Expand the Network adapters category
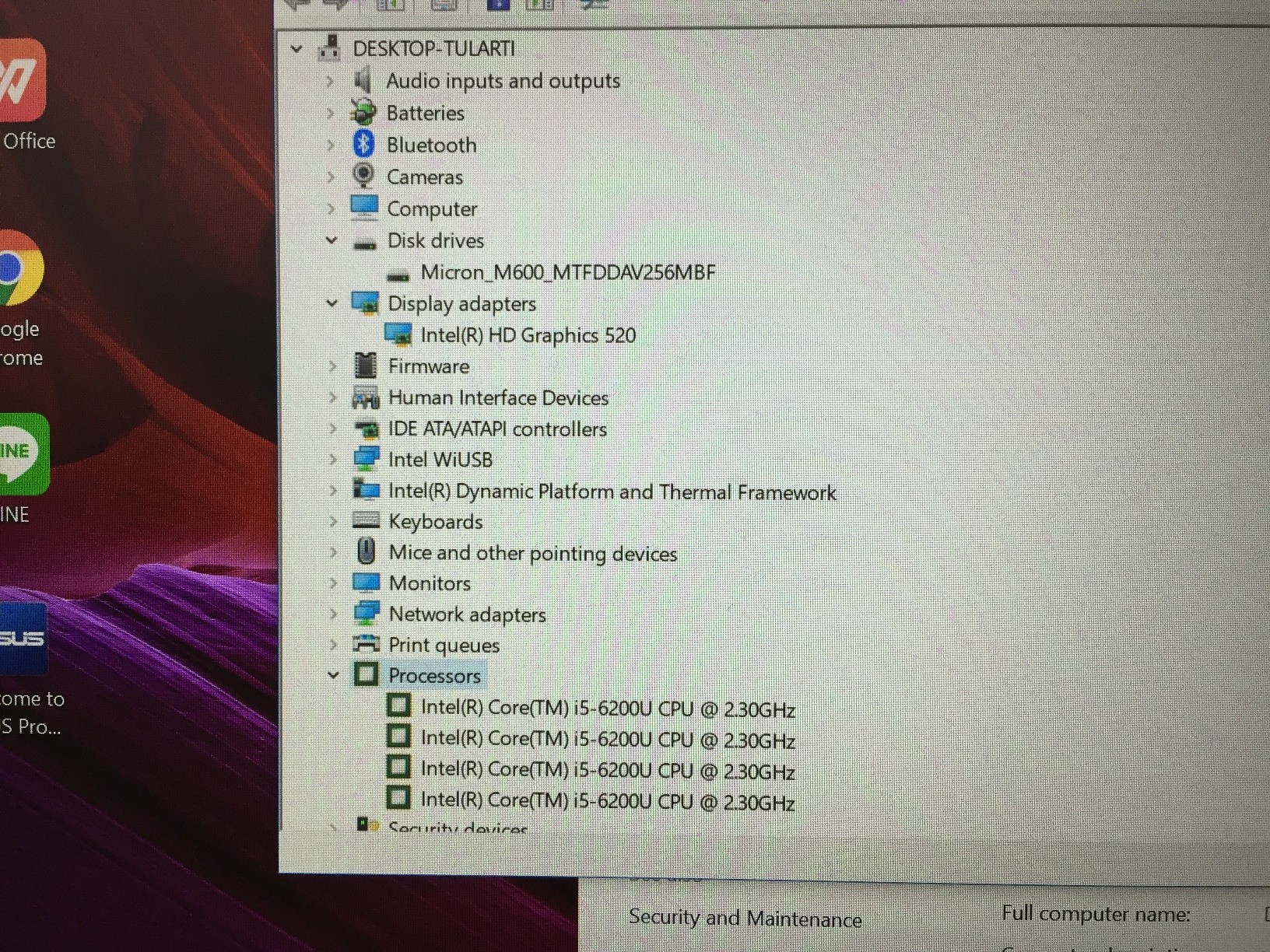Image resolution: width=1270 pixels, height=952 pixels. tap(333, 614)
